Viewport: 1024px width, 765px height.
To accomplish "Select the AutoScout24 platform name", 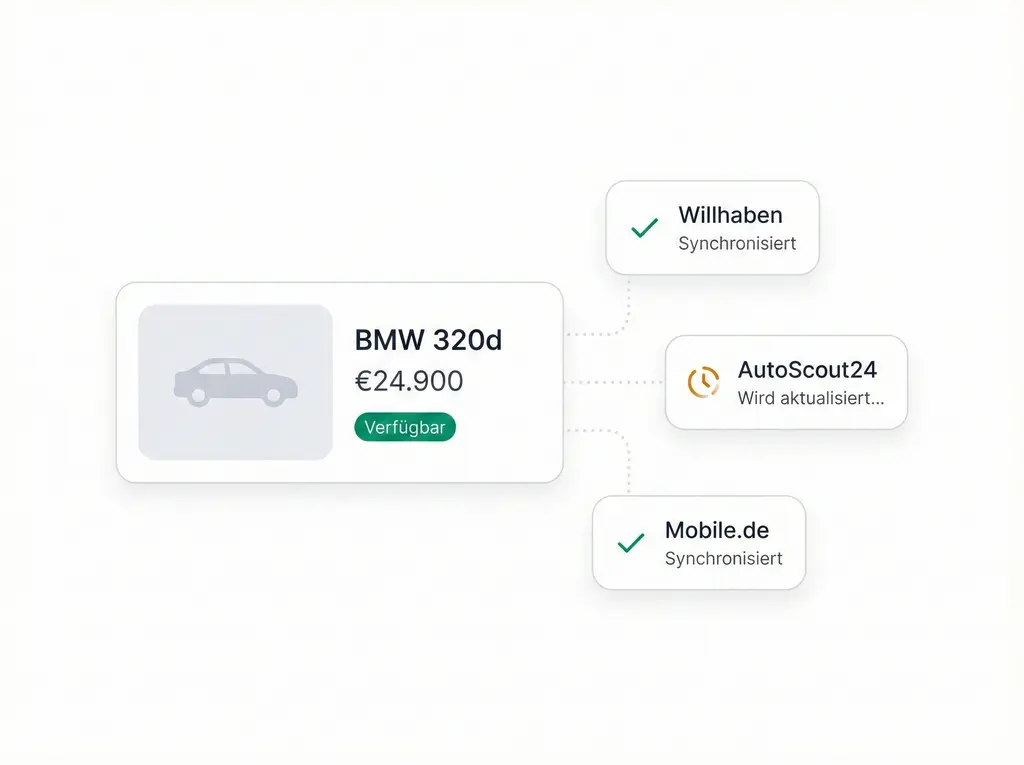I will click(x=807, y=369).
